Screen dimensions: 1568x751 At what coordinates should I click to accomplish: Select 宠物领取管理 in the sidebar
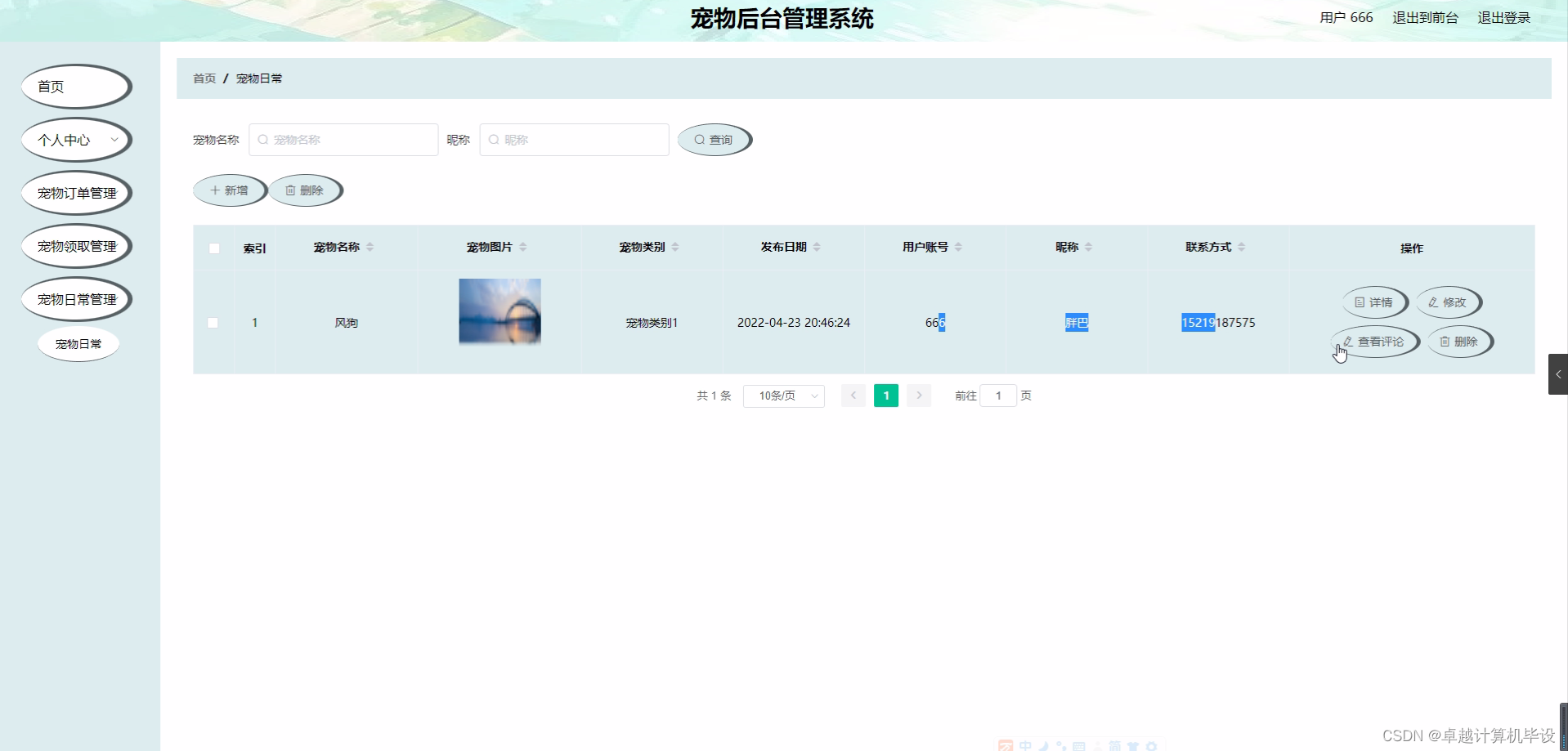(78, 245)
